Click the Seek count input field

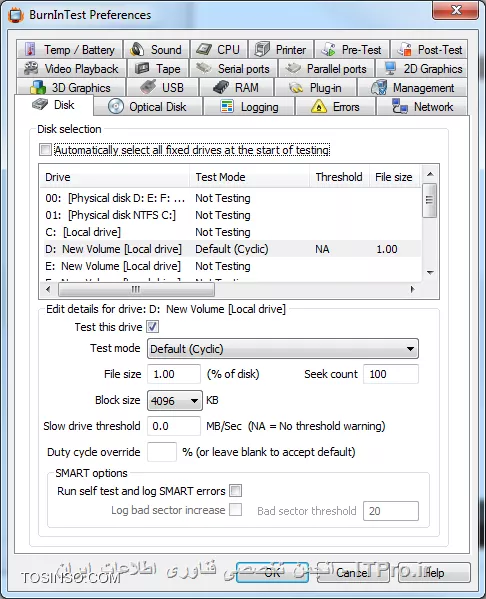(x=391, y=374)
